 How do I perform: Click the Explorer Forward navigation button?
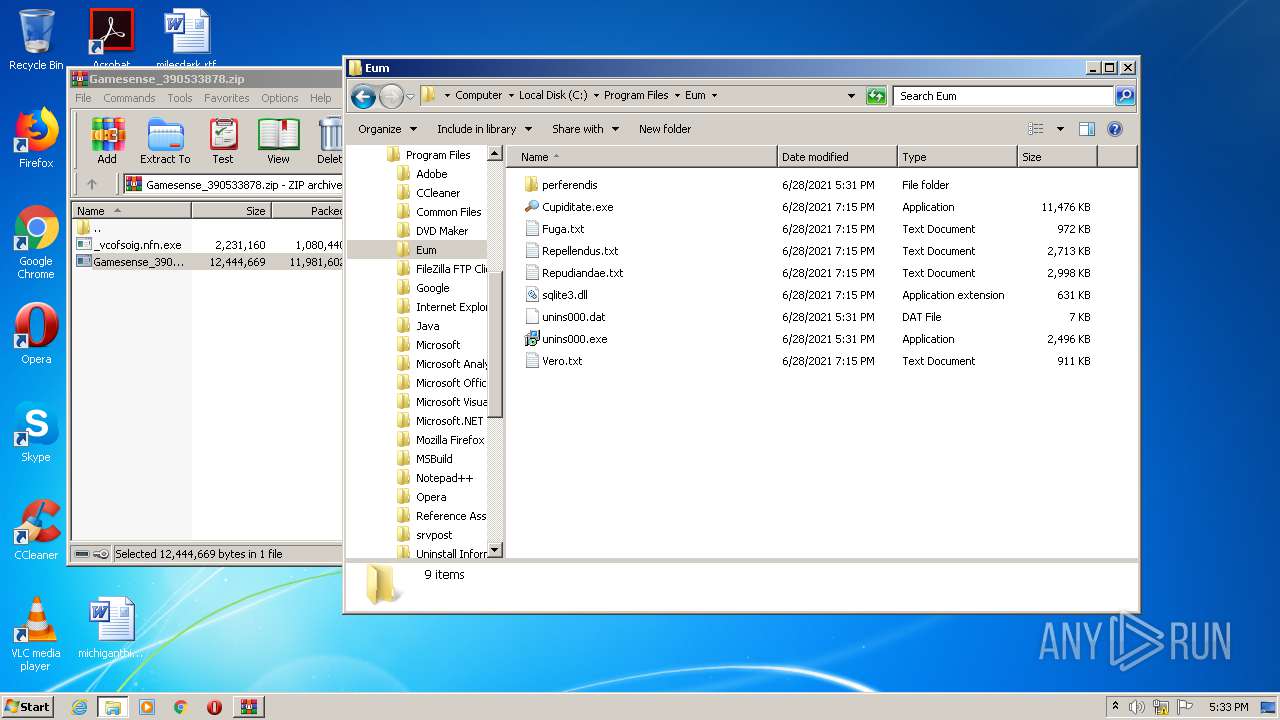pos(391,96)
